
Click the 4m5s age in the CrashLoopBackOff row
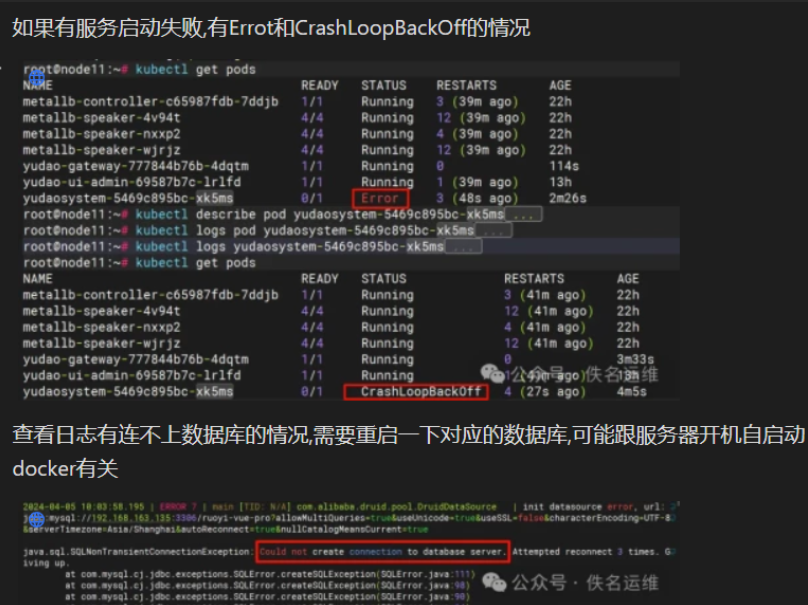point(634,392)
